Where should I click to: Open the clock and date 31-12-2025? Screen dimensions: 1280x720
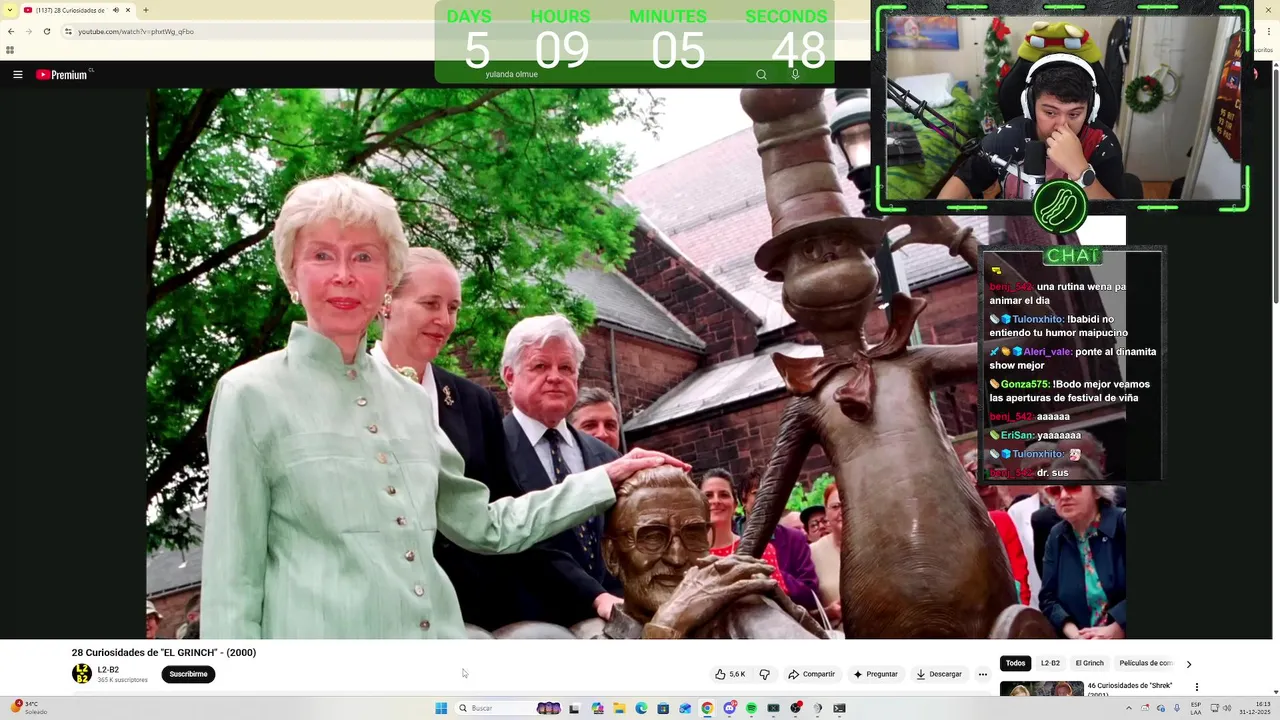point(1255,708)
